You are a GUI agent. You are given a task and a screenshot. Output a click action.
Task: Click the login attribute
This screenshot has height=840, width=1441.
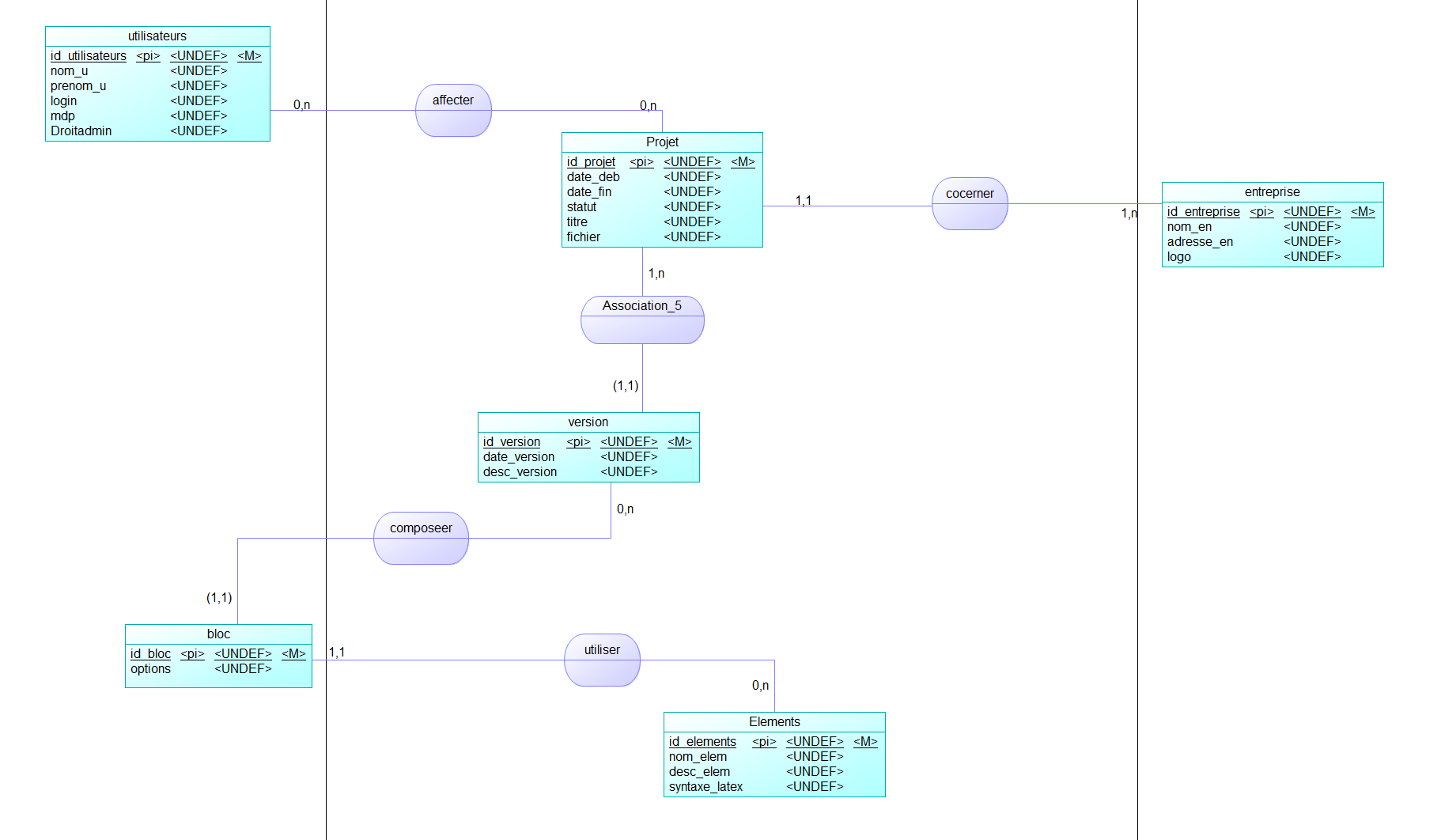64,101
